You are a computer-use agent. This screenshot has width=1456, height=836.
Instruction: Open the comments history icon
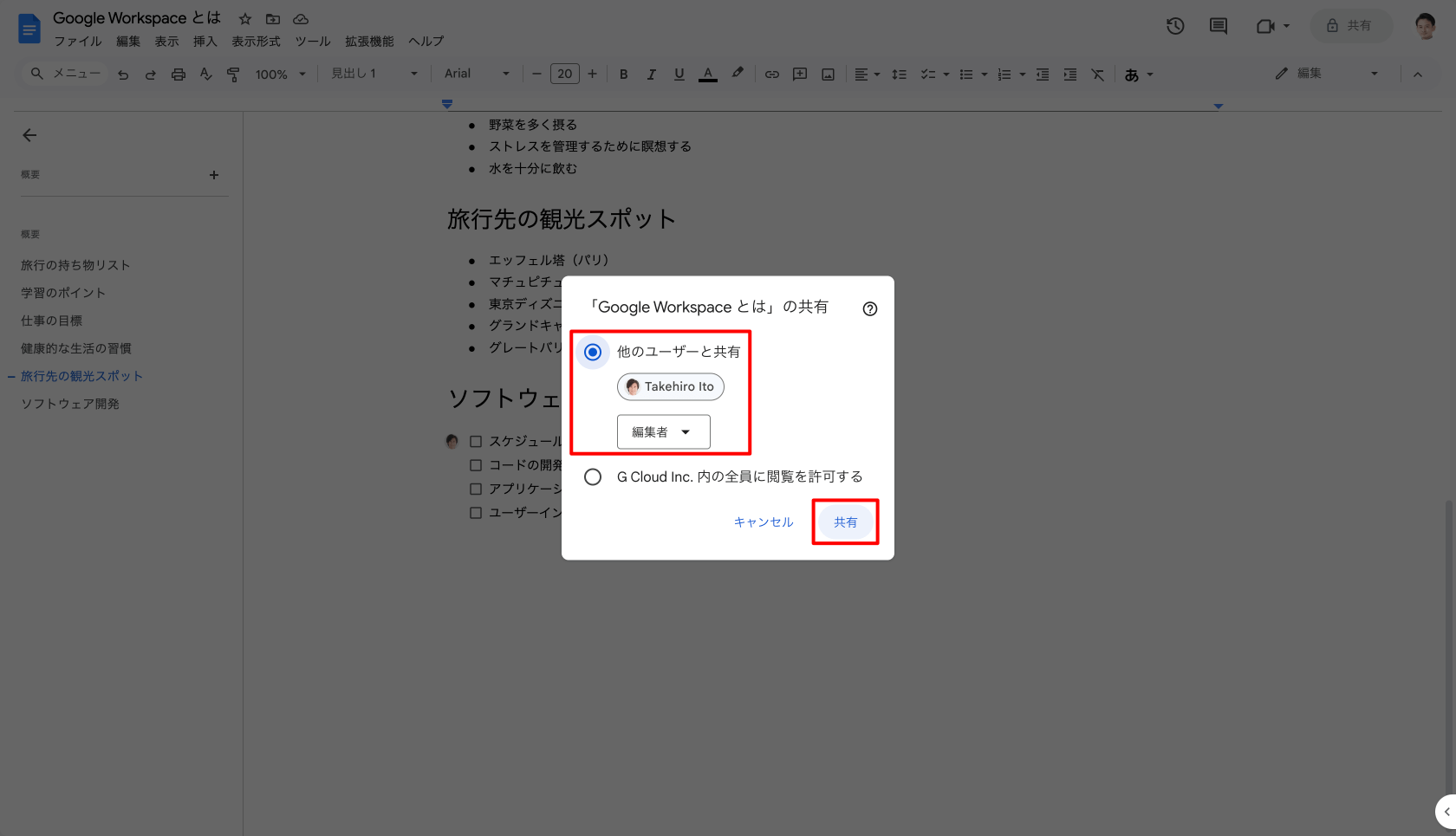[x=1219, y=26]
